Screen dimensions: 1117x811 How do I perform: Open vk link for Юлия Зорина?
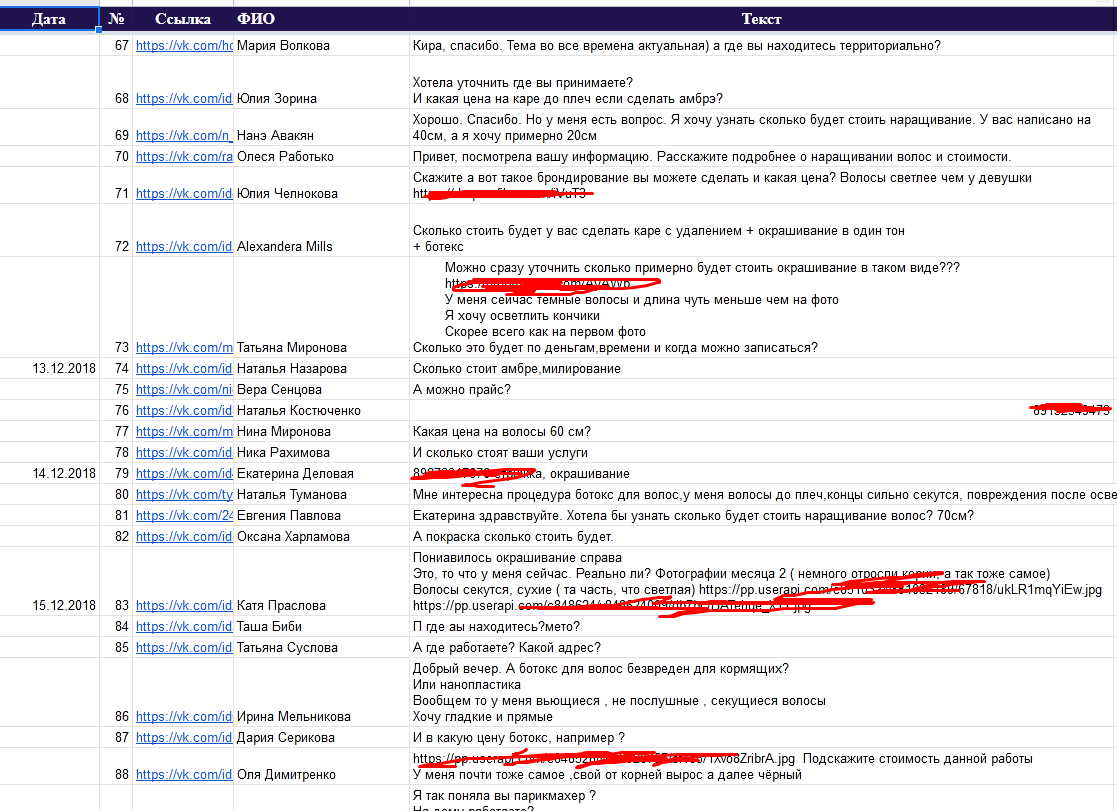[184, 98]
